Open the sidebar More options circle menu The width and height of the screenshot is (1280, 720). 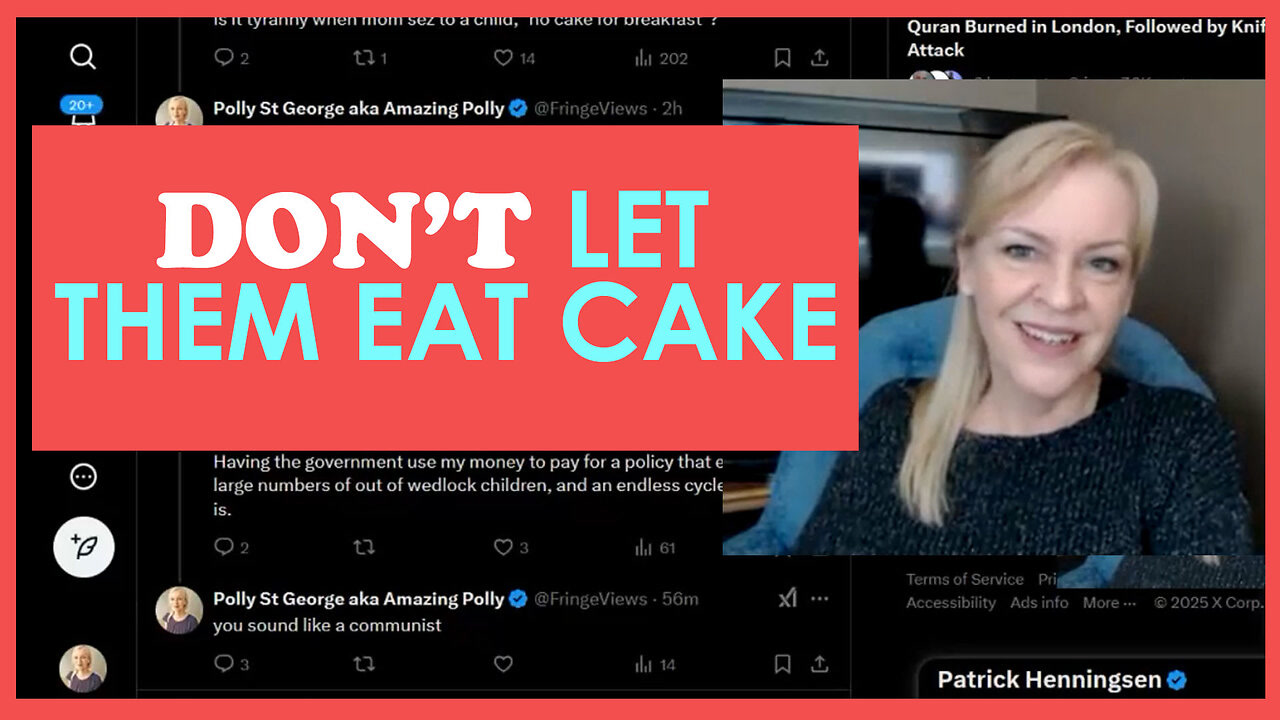[x=83, y=476]
